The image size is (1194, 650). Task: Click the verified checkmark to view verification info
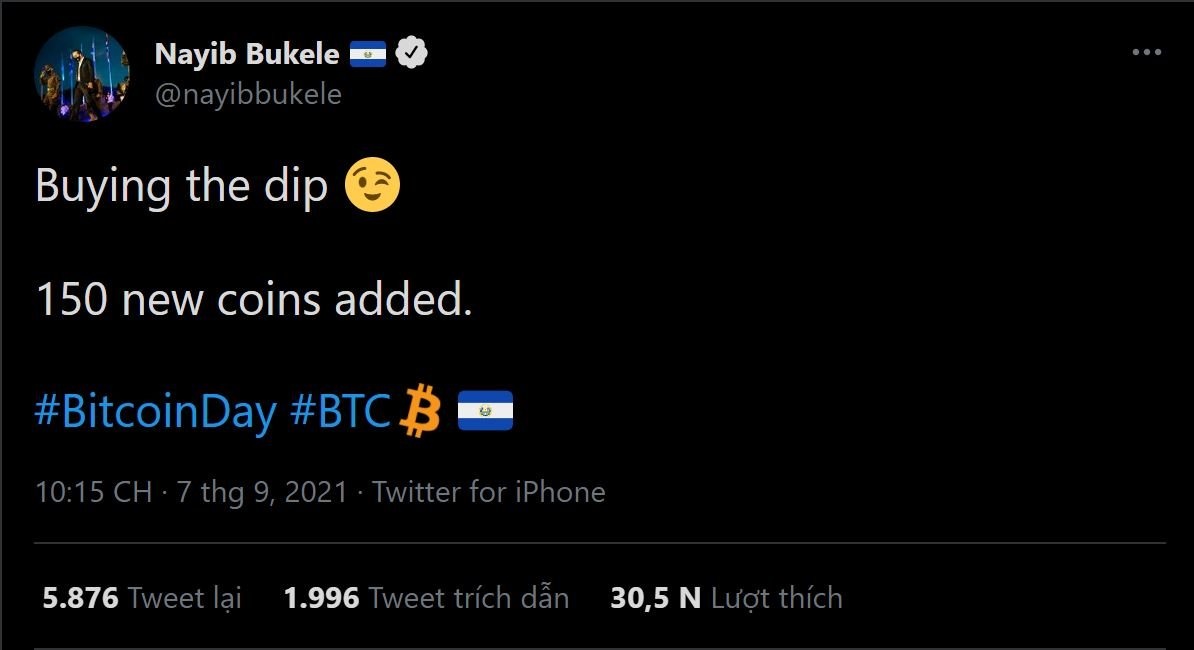[x=410, y=54]
